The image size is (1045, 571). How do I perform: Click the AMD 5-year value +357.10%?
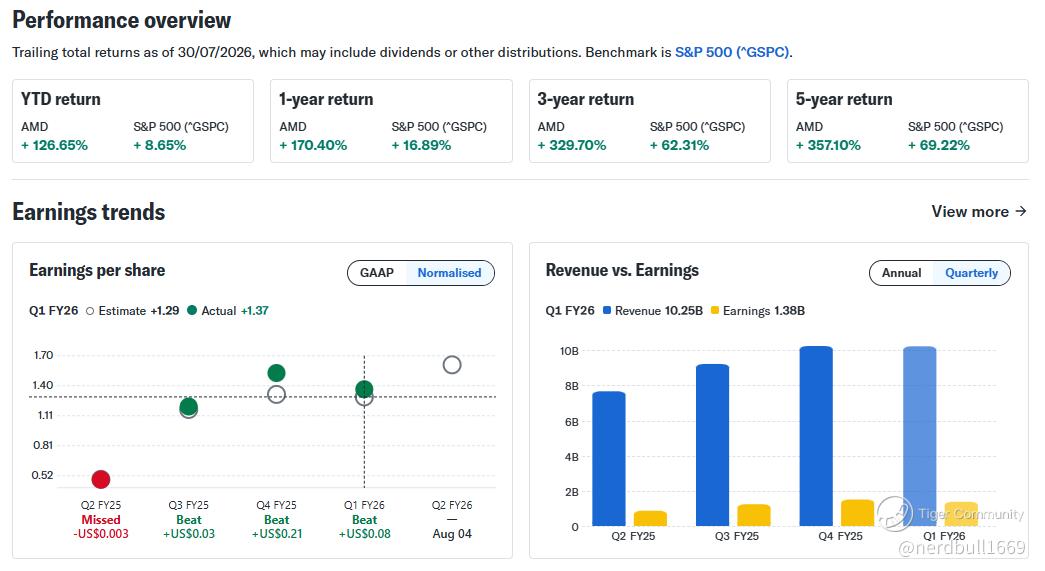(x=828, y=145)
